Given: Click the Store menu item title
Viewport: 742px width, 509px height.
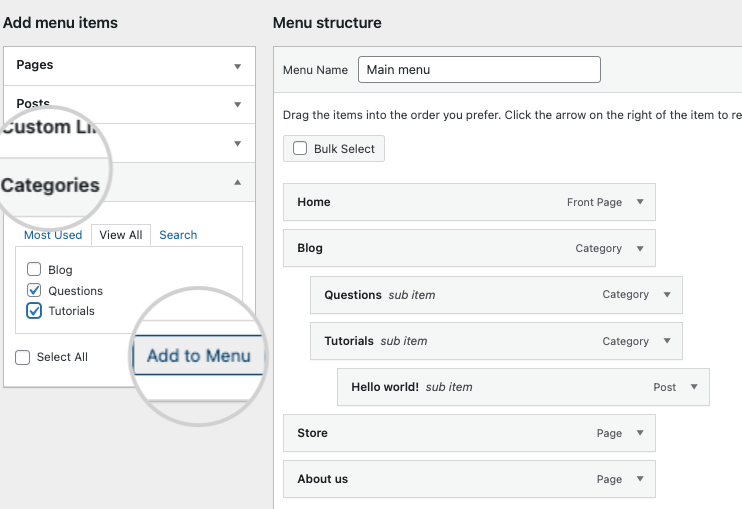Looking at the screenshot, I should pos(312,433).
